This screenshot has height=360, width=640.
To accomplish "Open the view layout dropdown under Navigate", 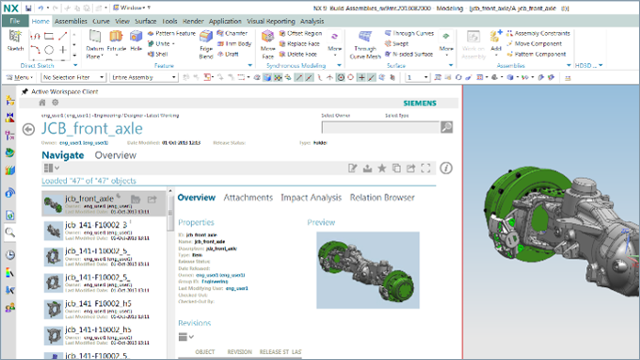I will click(51, 168).
